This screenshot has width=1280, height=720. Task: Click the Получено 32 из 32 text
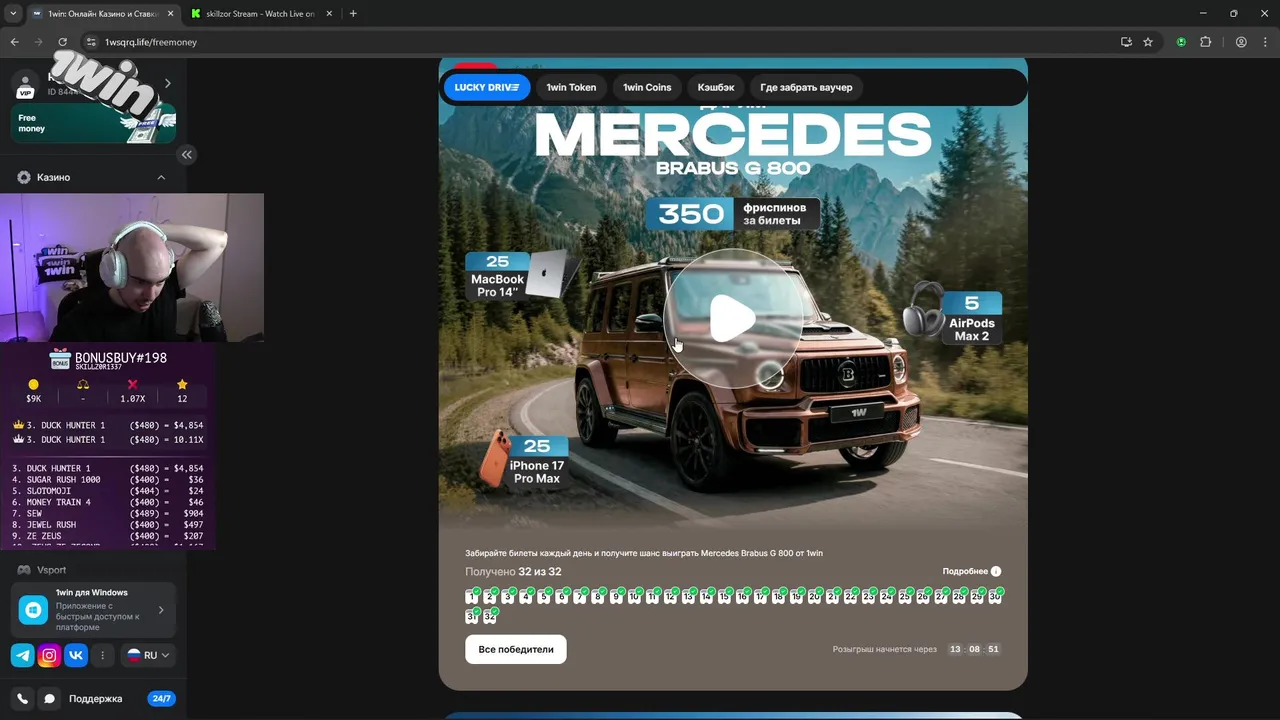tap(513, 572)
